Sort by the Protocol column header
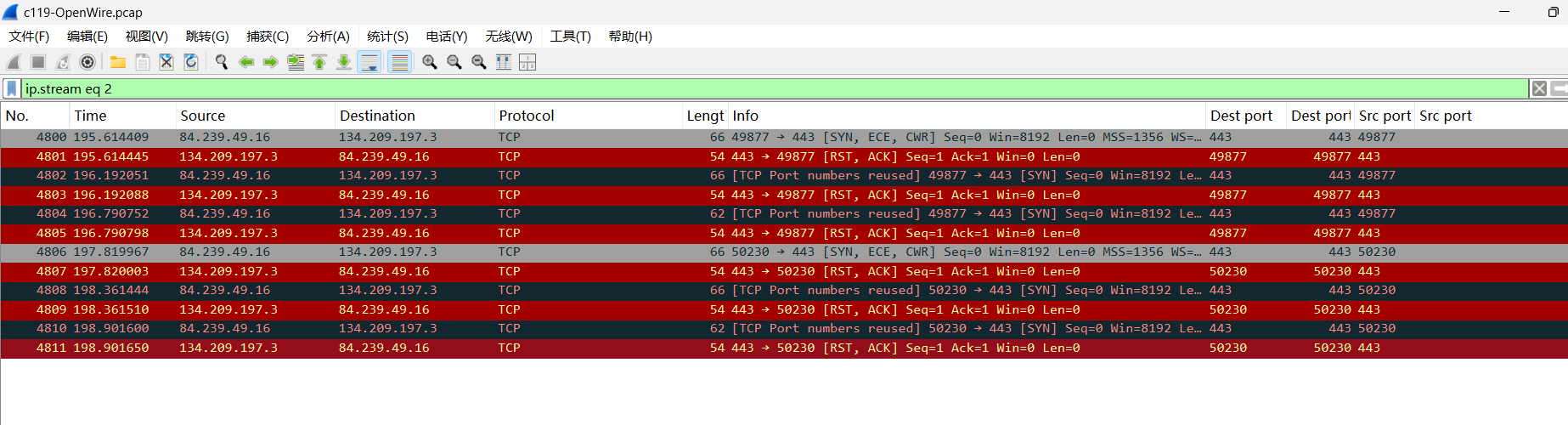 tap(589, 116)
